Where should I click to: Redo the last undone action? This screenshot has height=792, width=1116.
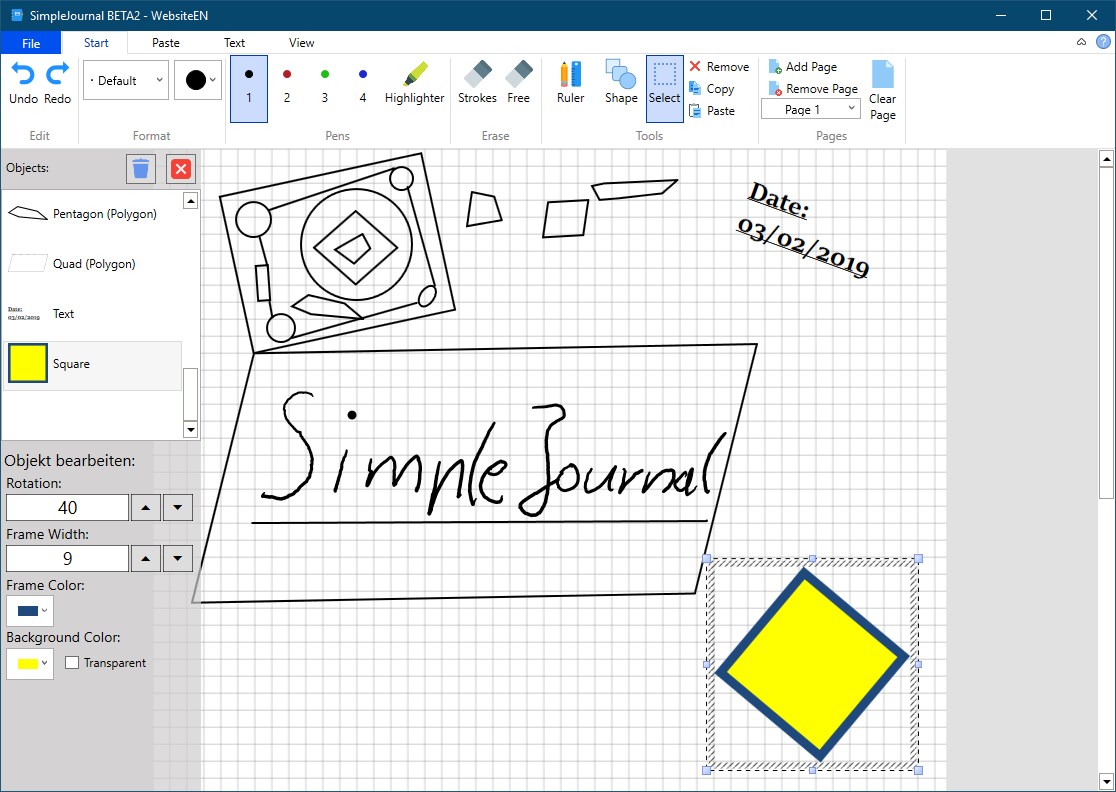click(58, 84)
